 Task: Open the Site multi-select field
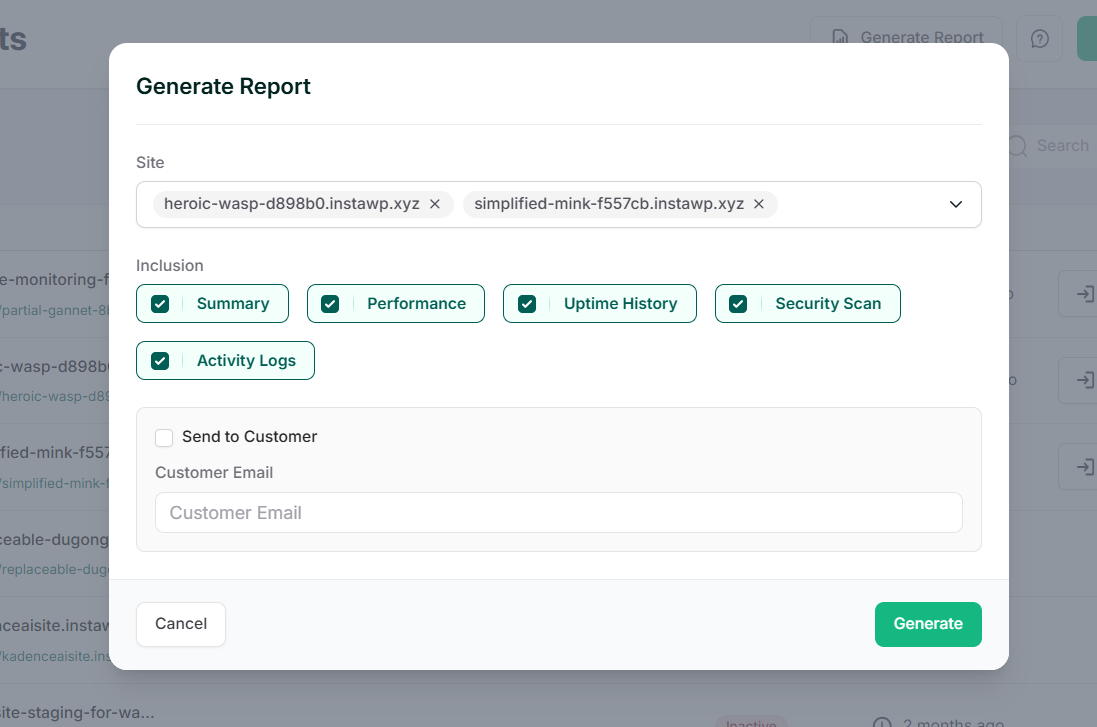[860, 204]
